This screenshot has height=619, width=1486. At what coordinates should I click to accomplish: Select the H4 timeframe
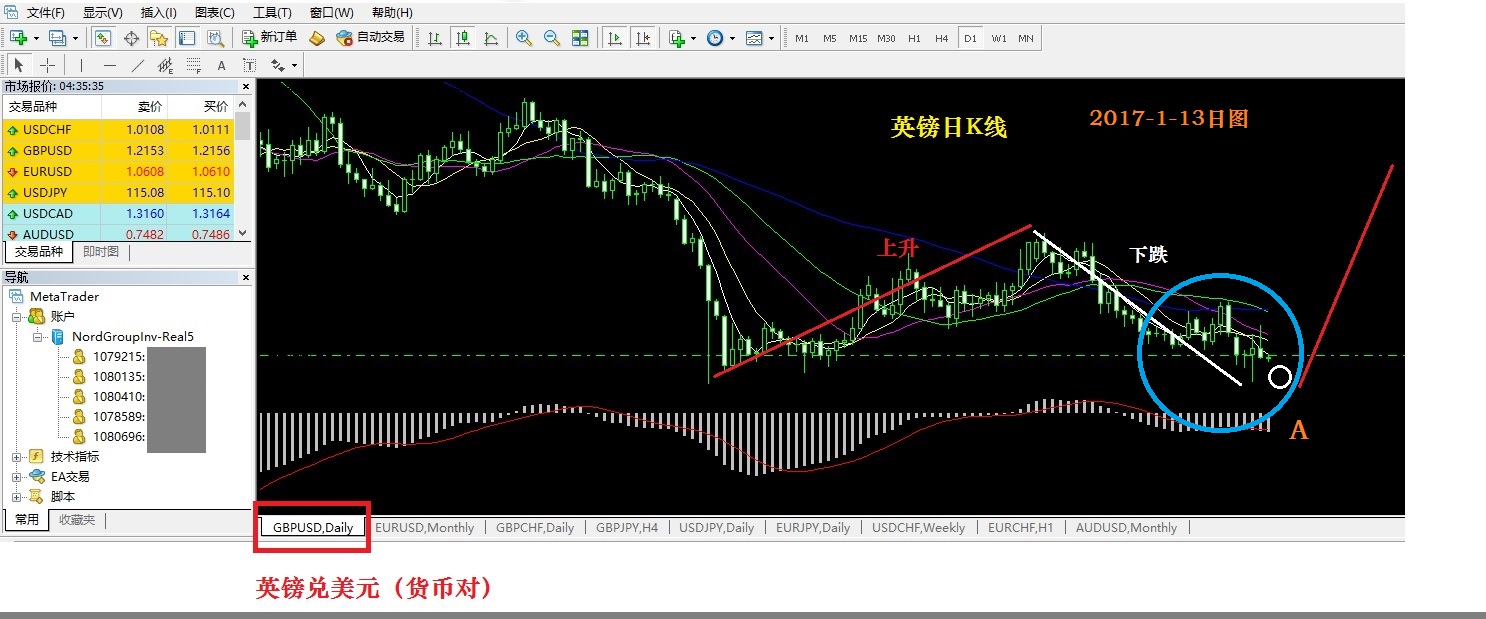point(942,38)
